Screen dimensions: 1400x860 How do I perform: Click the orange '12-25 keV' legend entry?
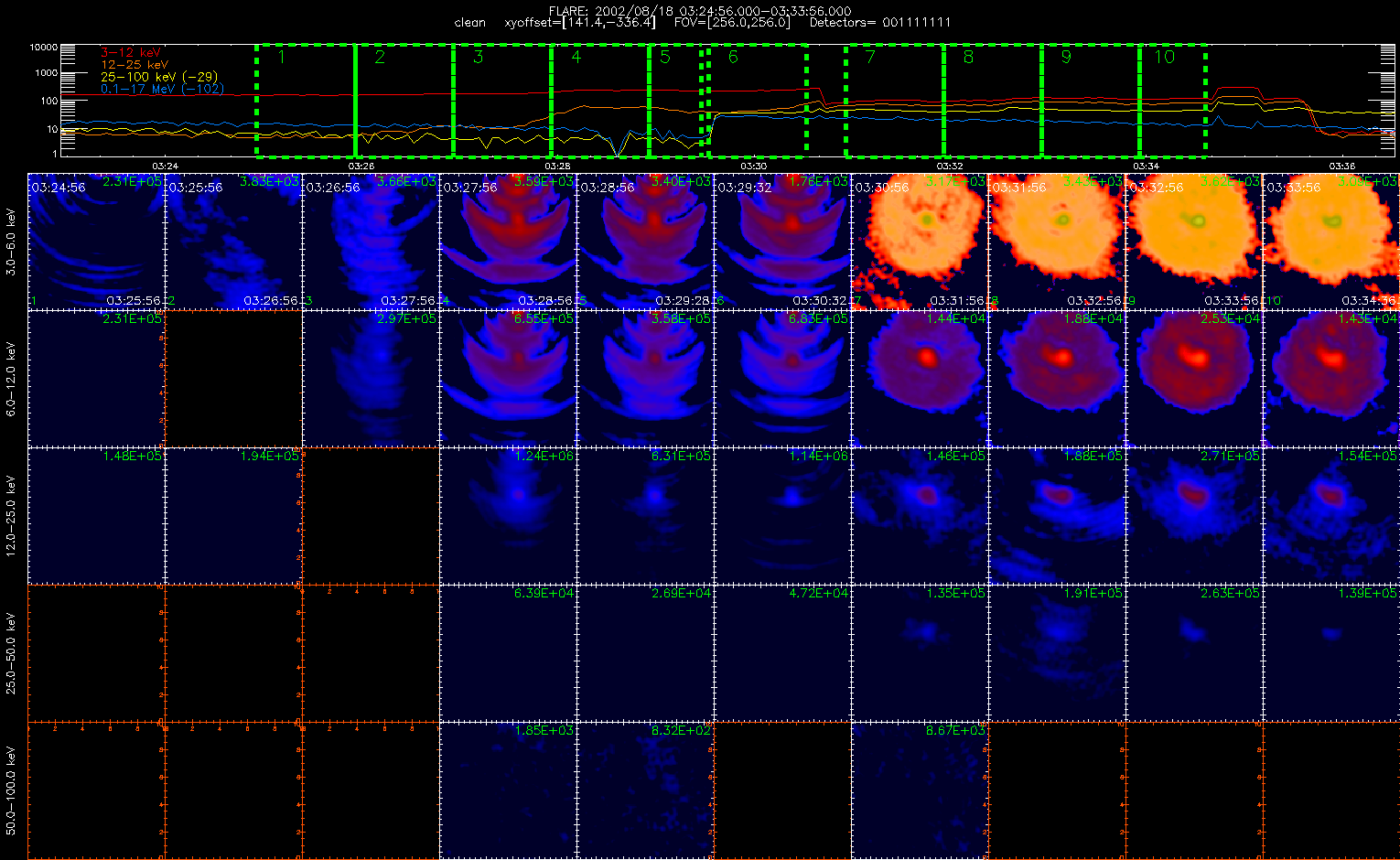click(135, 65)
